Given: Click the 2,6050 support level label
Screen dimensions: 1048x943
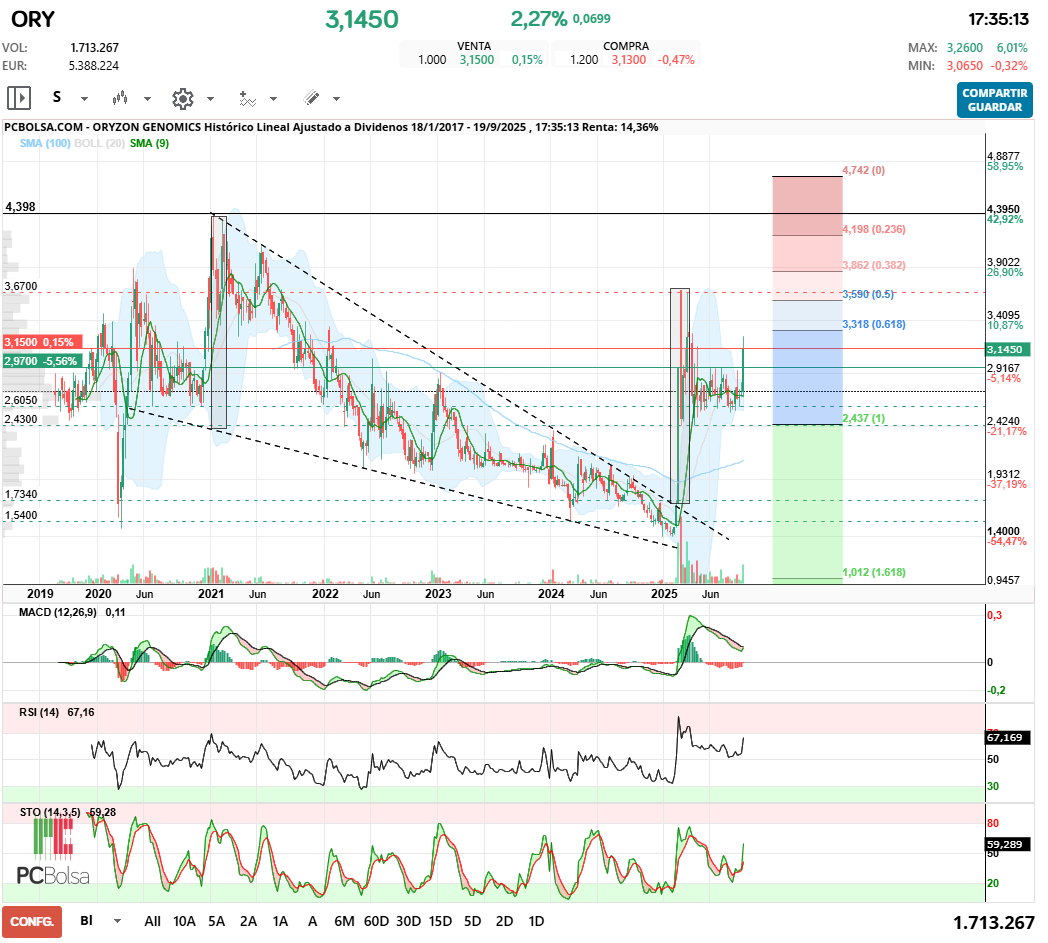Looking at the screenshot, I should (21, 401).
